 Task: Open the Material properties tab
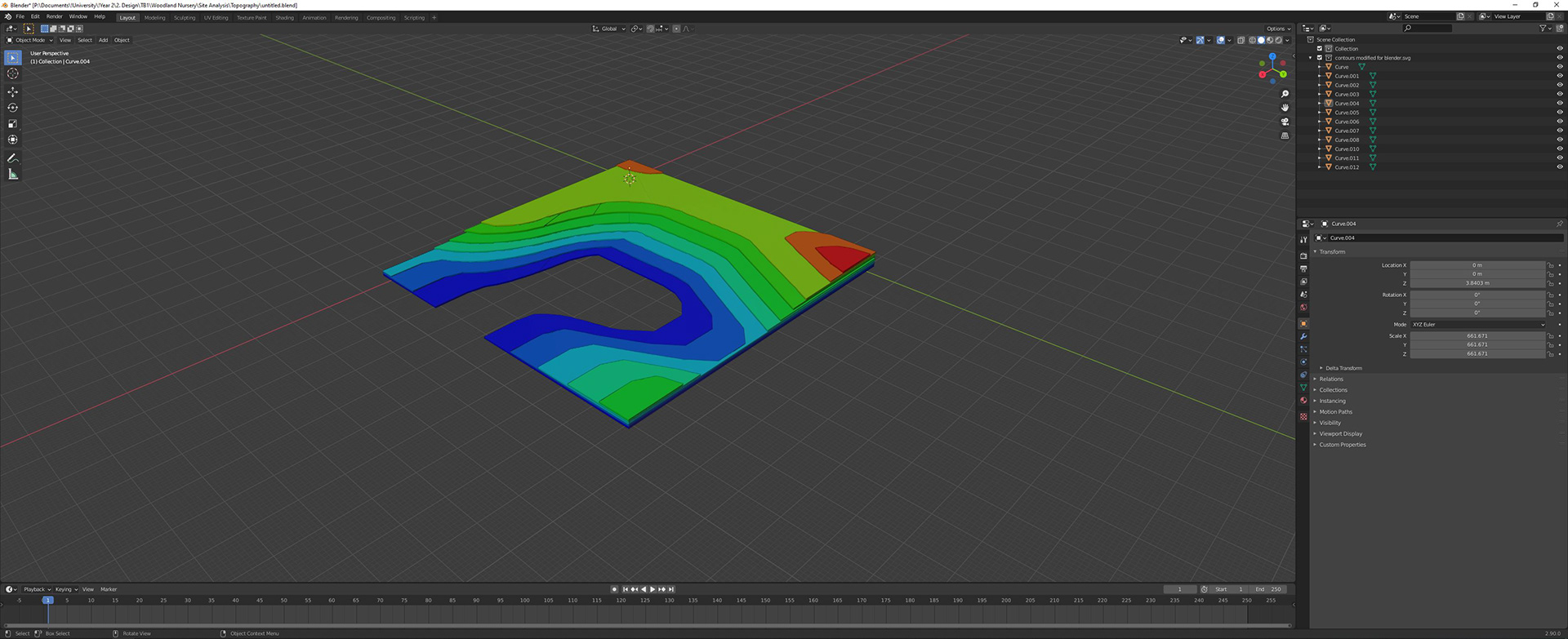point(1303,401)
